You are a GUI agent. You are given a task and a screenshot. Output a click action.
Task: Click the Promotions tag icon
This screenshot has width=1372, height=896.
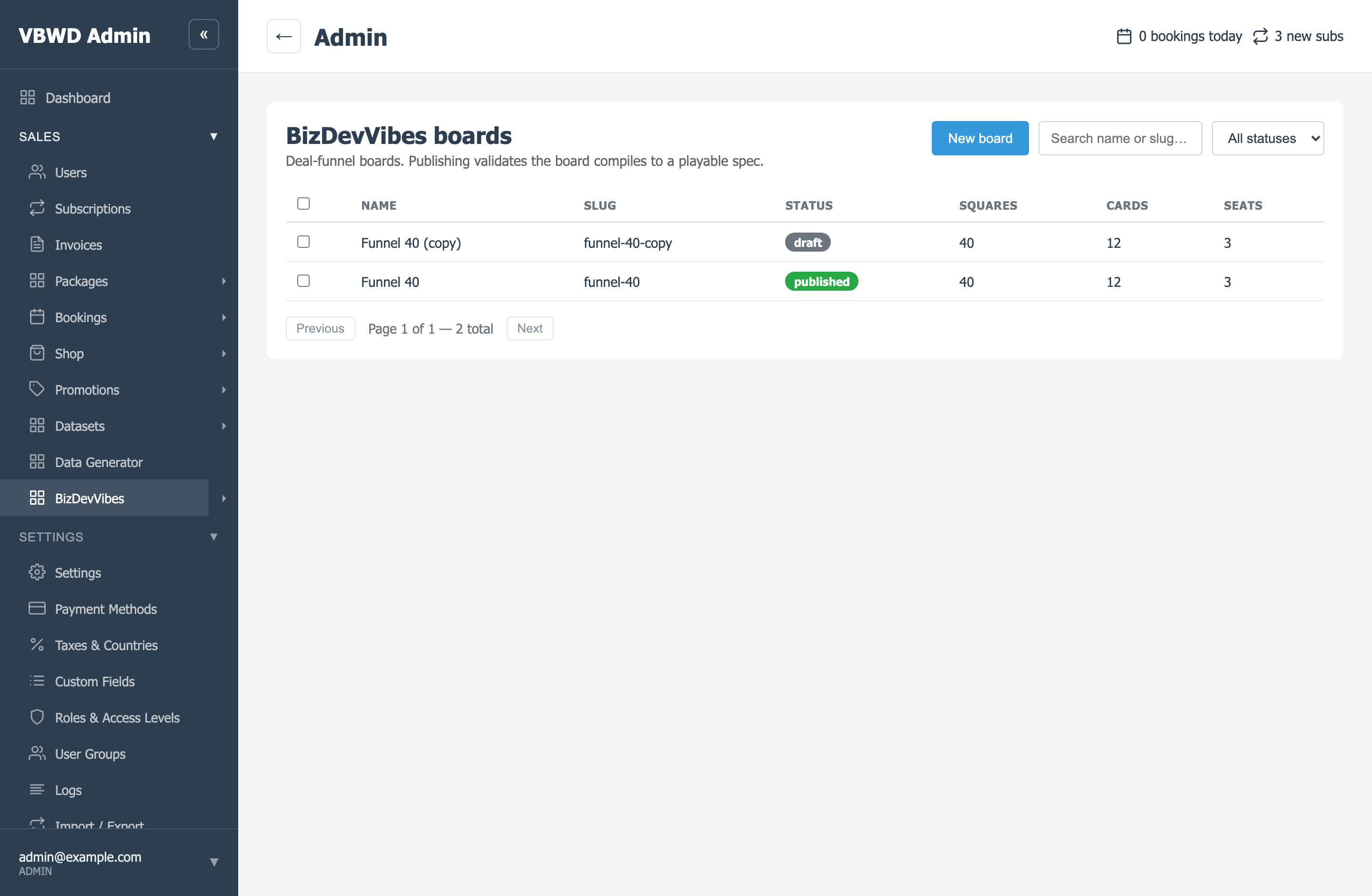click(37, 389)
